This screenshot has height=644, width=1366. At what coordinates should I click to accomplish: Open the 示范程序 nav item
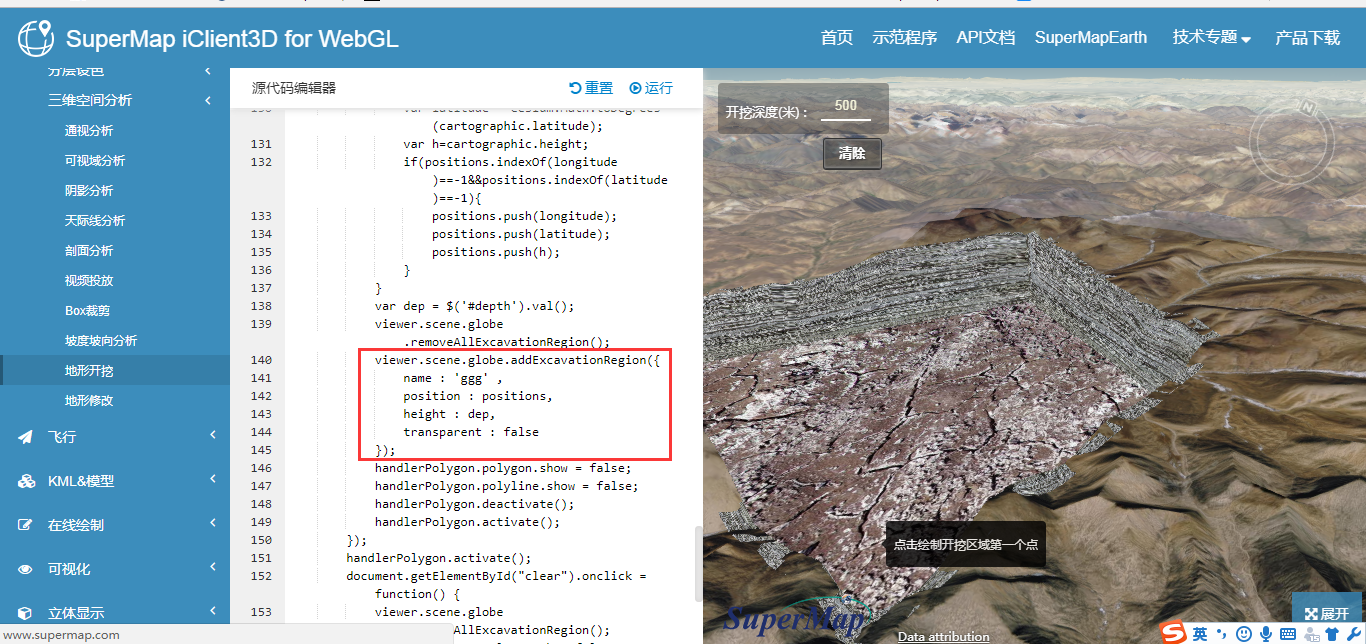click(x=905, y=38)
